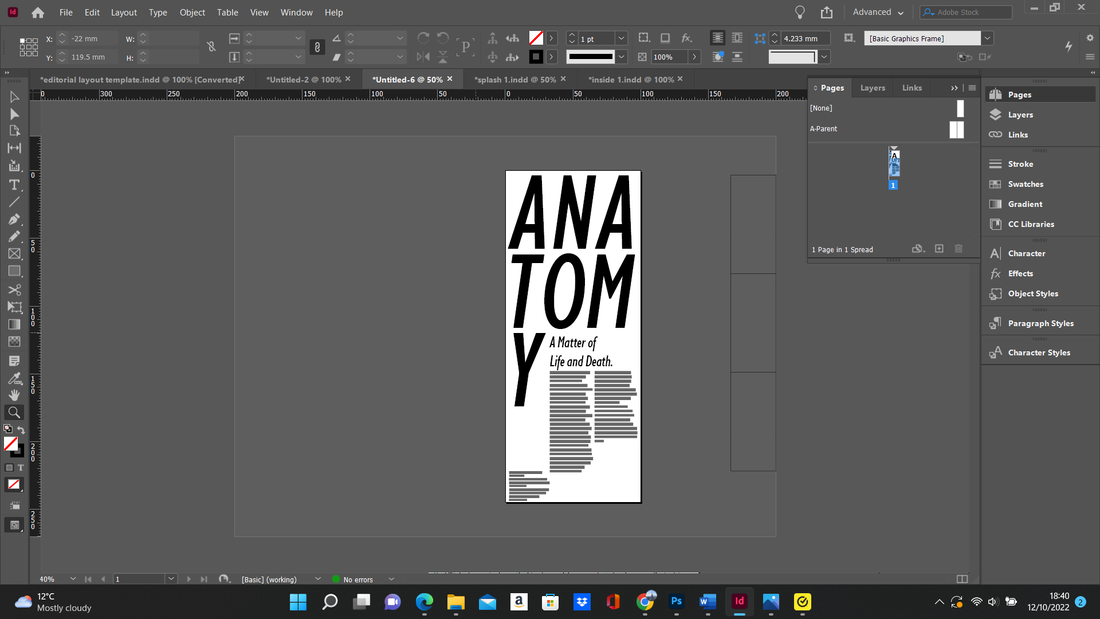The image size is (1100, 619).
Task: Open the stroke type dropdown
Action: pyautogui.click(x=621, y=57)
